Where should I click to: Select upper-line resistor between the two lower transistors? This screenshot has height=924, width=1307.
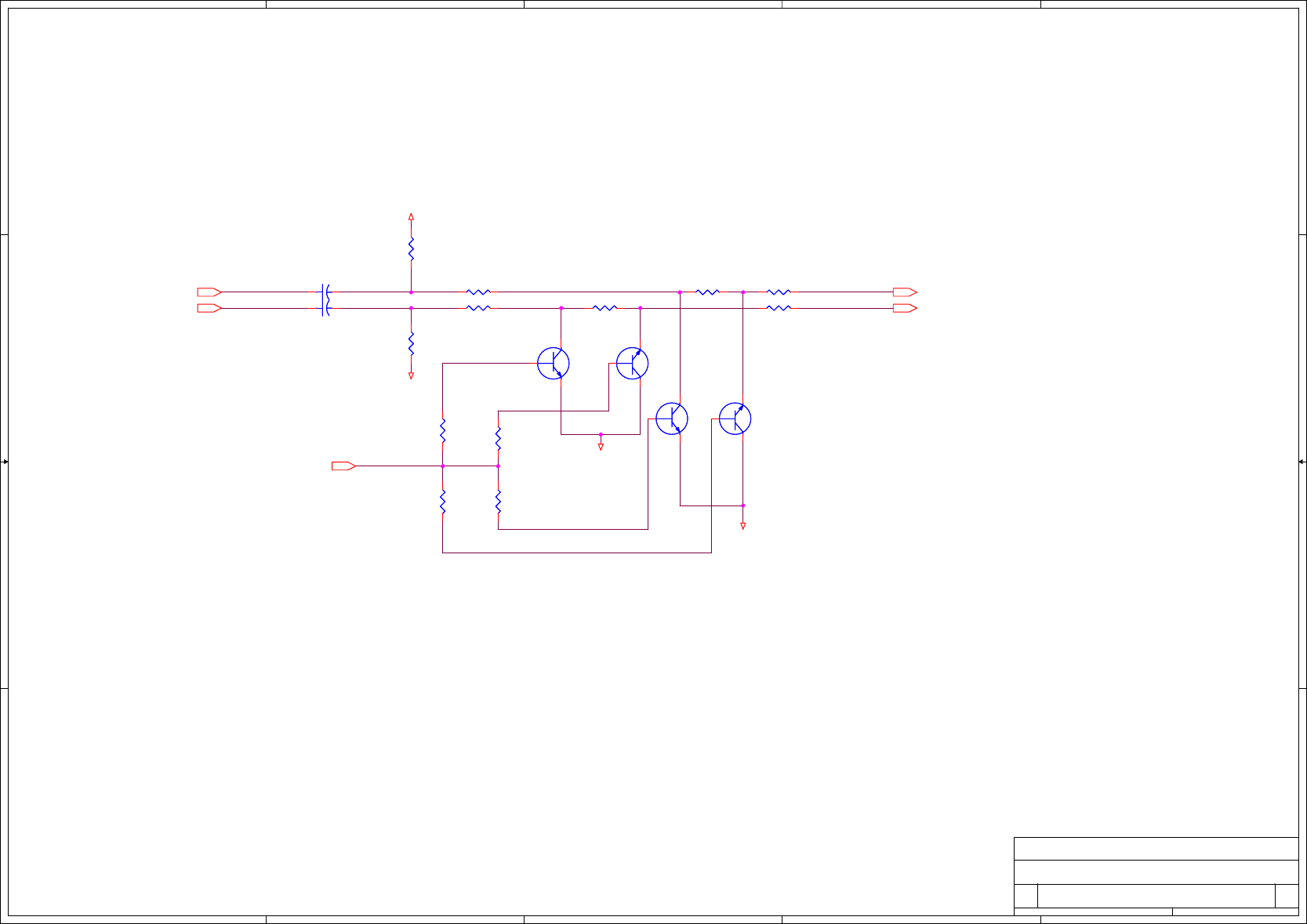(707, 292)
